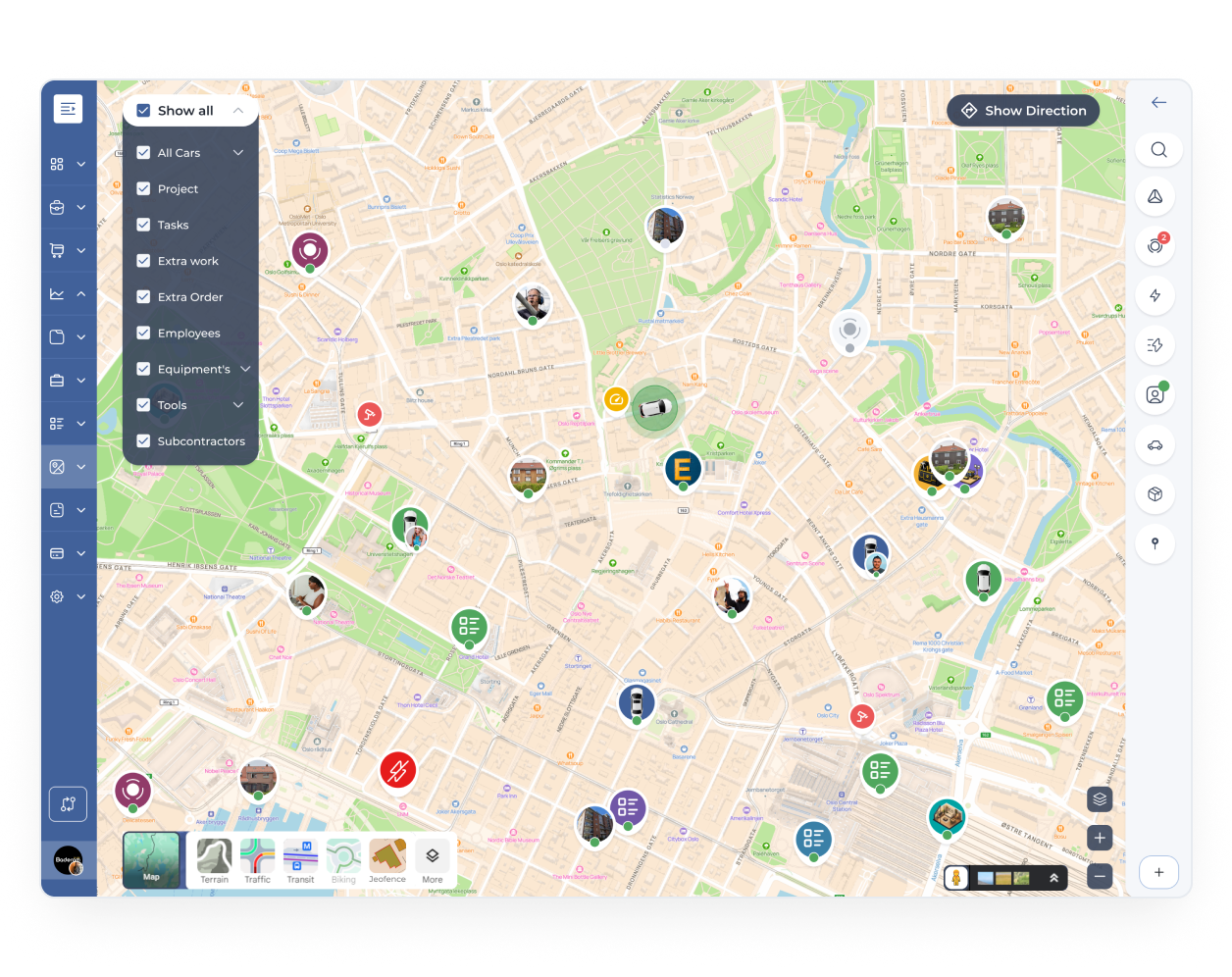This screenshot has width=1232, height=977.
Task: Uncheck the Show all checkbox
Action: [143, 111]
